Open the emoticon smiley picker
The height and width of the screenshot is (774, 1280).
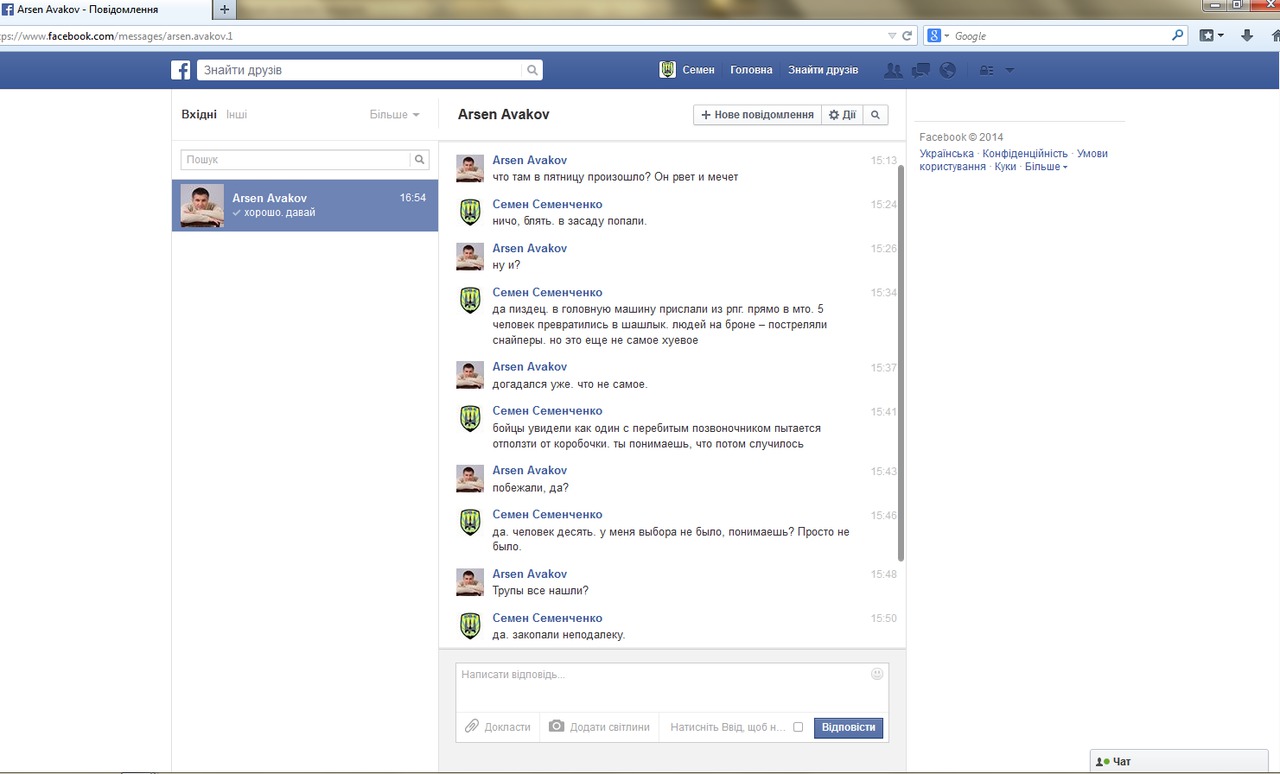(x=877, y=674)
